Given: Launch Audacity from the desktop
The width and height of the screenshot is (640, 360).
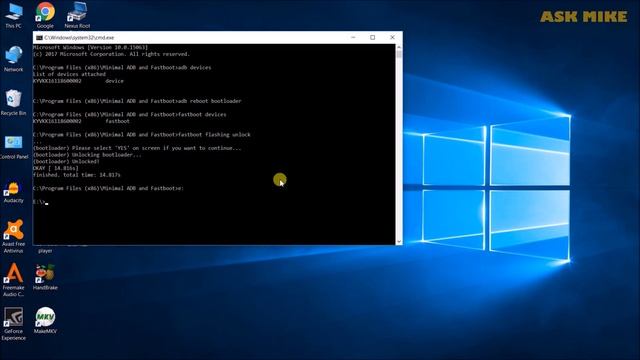Looking at the screenshot, I should pos(13,192).
